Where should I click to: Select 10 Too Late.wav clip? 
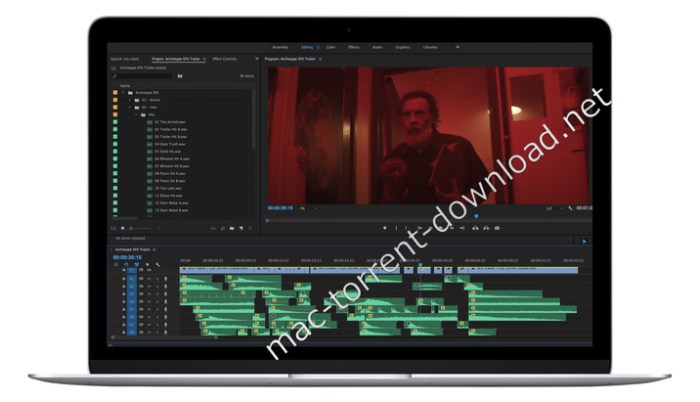click(x=168, y=188)
